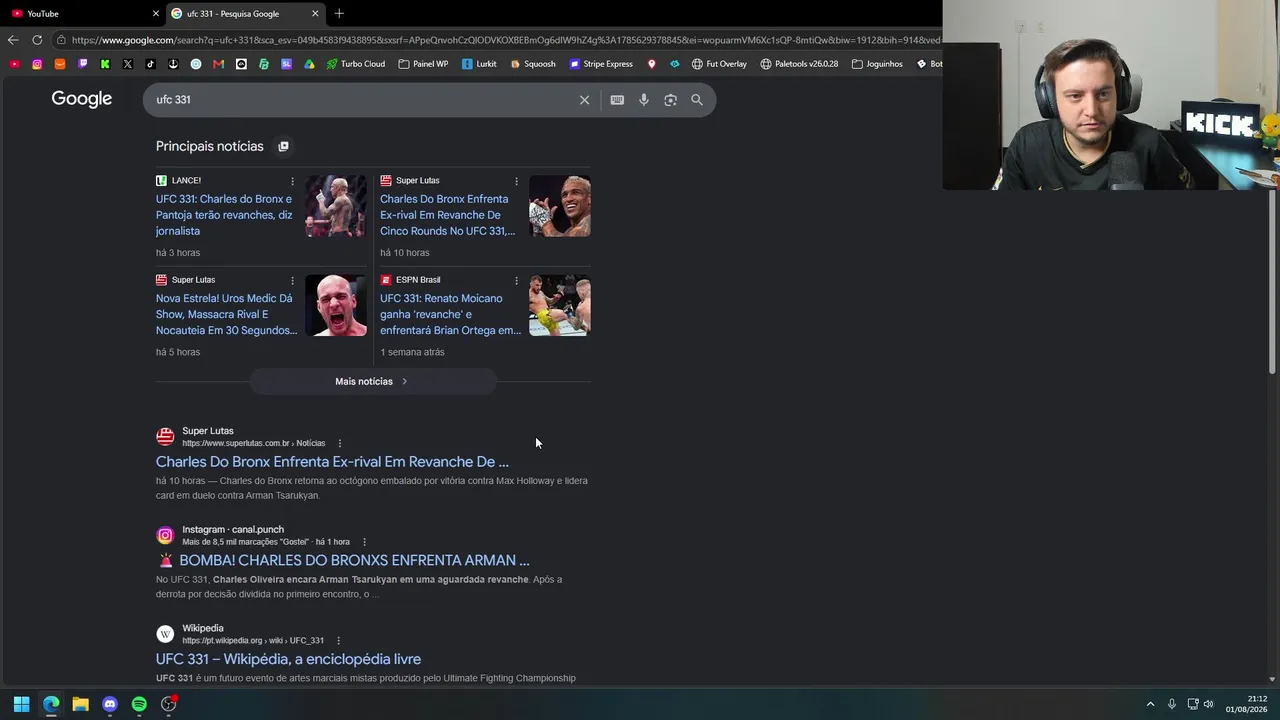Viewport: 1280px width, 720px height.
Task: Open the on-screen keyboard input tool
Action: [x=617, y=100]
